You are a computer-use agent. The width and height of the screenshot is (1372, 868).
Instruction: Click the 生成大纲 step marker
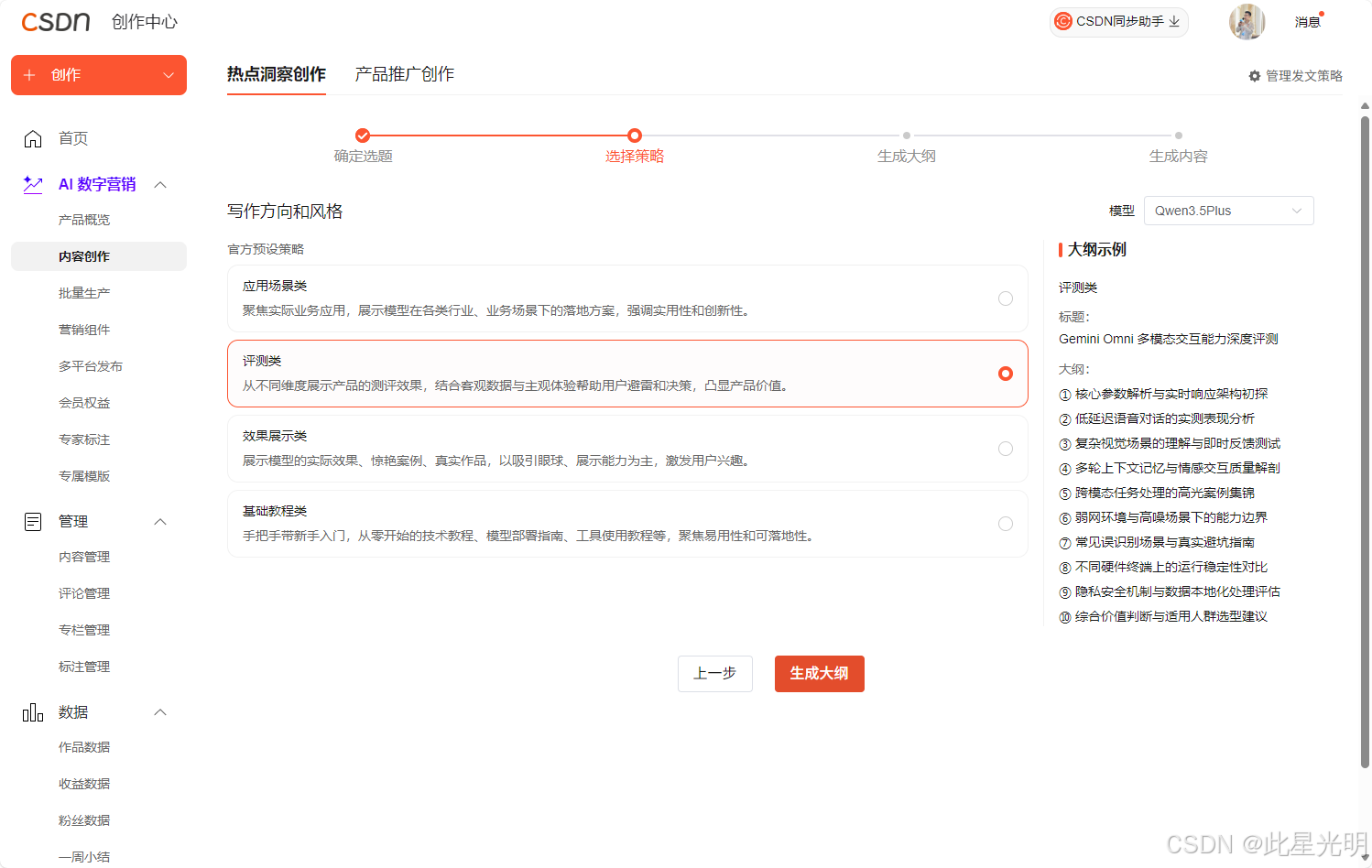tap(907, 136)
